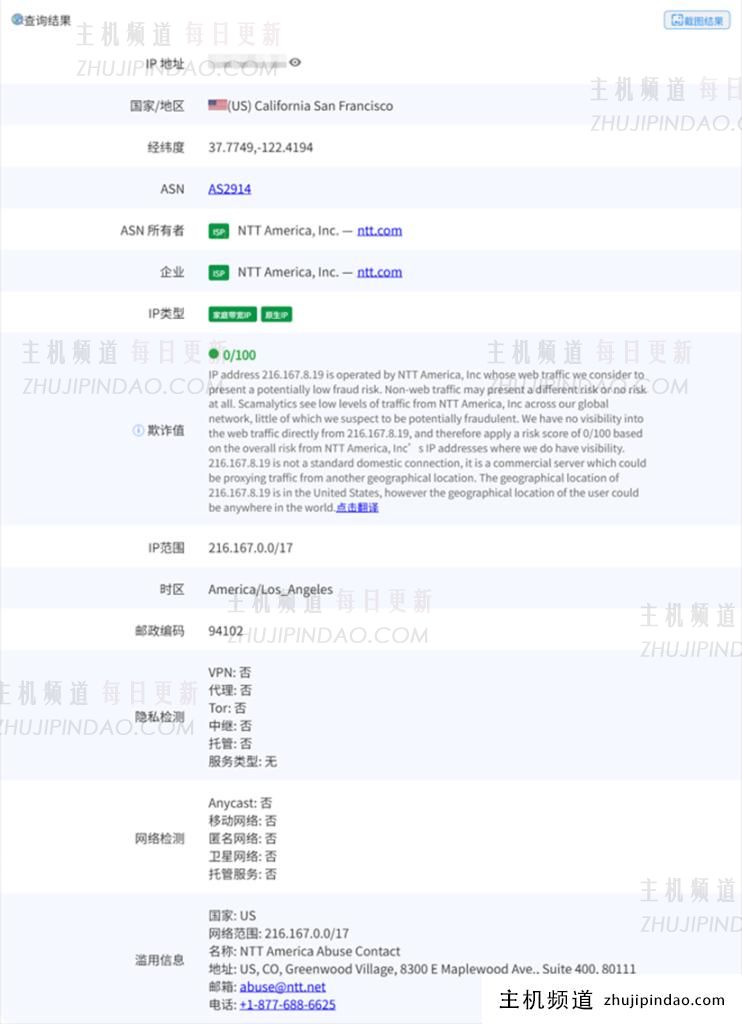Viewport: 742px width, 1024px height.
Task: Click the green fraud score dot
Action: point(214,354)
